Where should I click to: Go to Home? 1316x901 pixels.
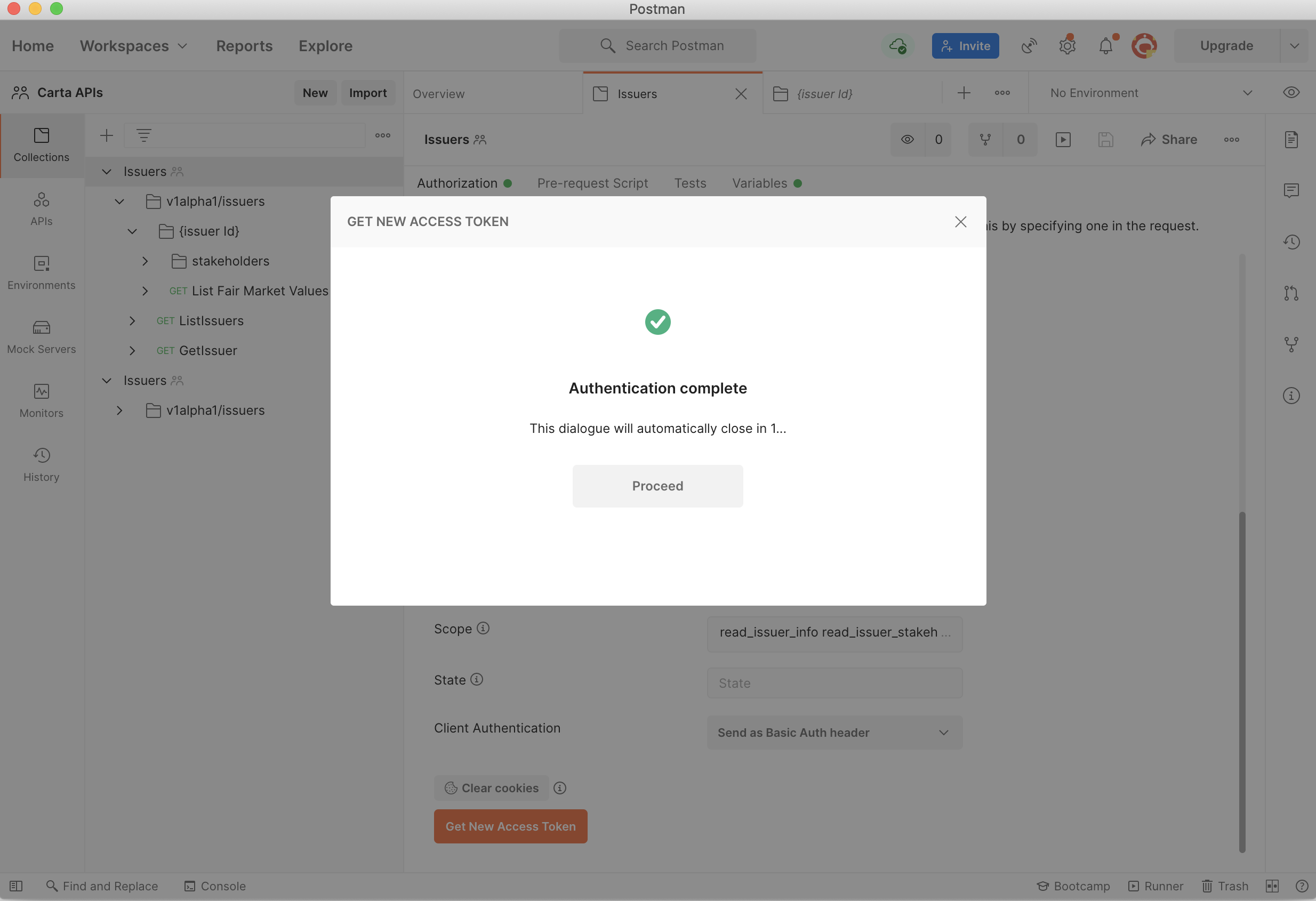pos(33,46)
